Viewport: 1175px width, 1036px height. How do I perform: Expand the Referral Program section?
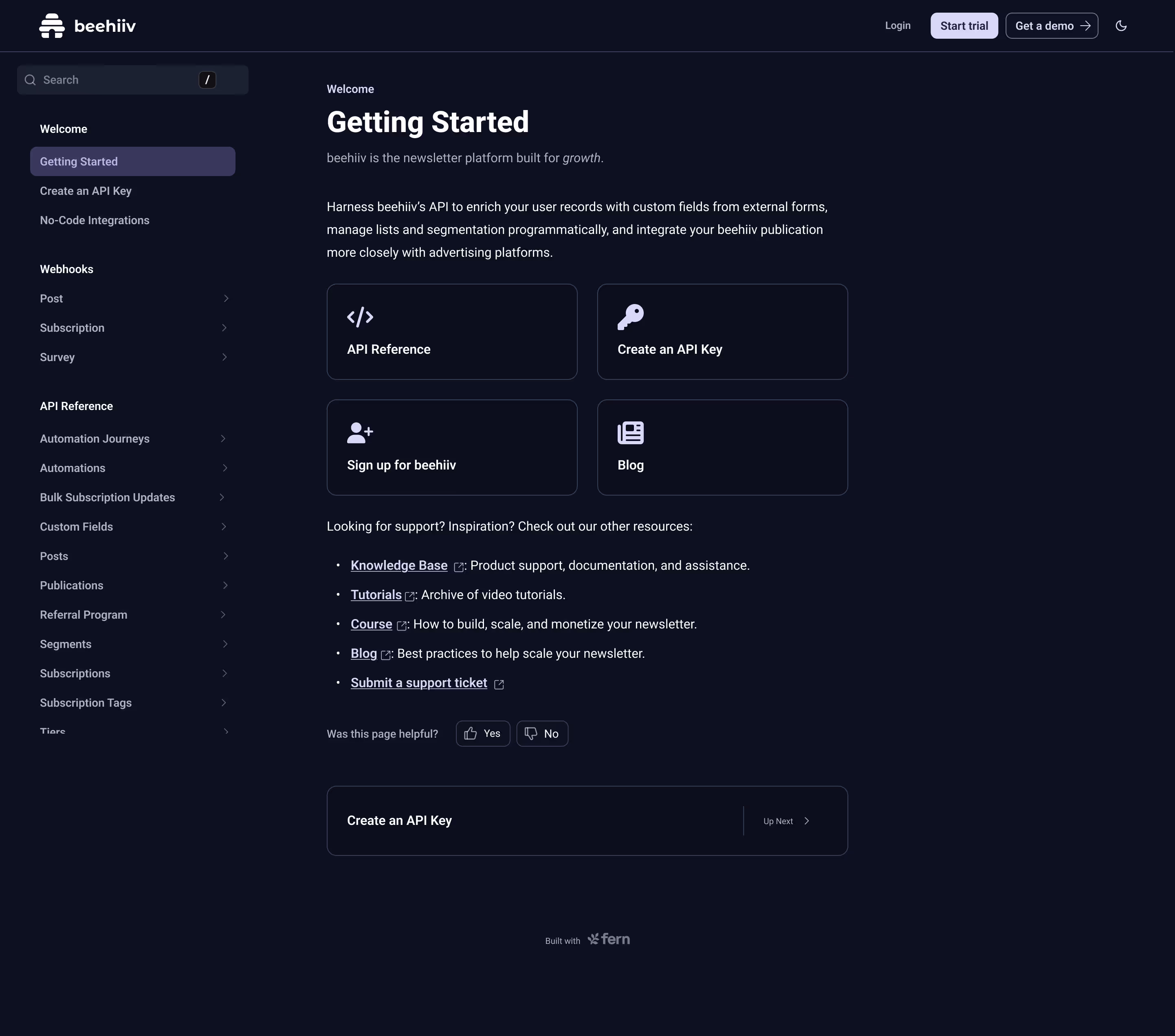(x=223, y=615)
